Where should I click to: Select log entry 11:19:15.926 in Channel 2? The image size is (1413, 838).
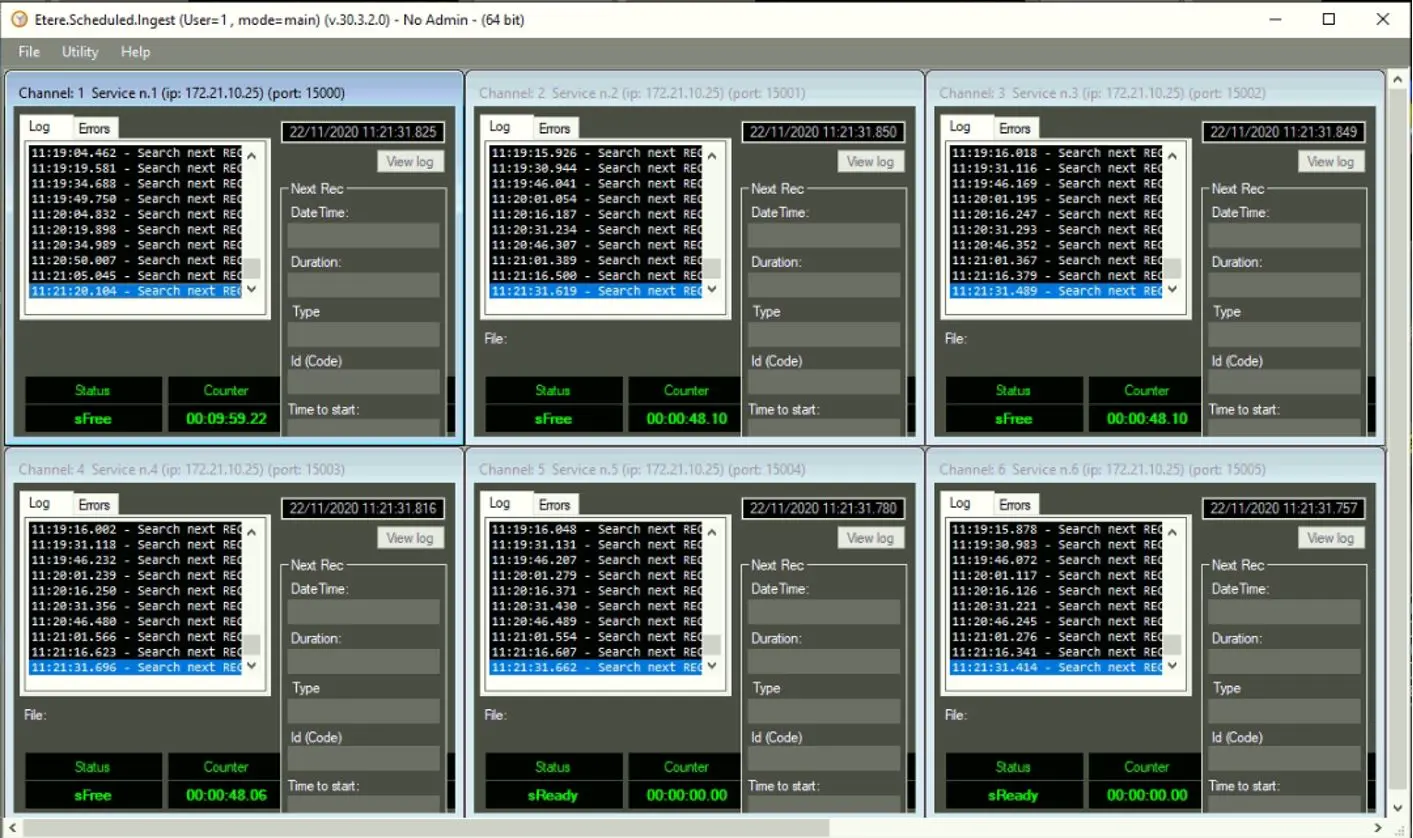(595, 153)
